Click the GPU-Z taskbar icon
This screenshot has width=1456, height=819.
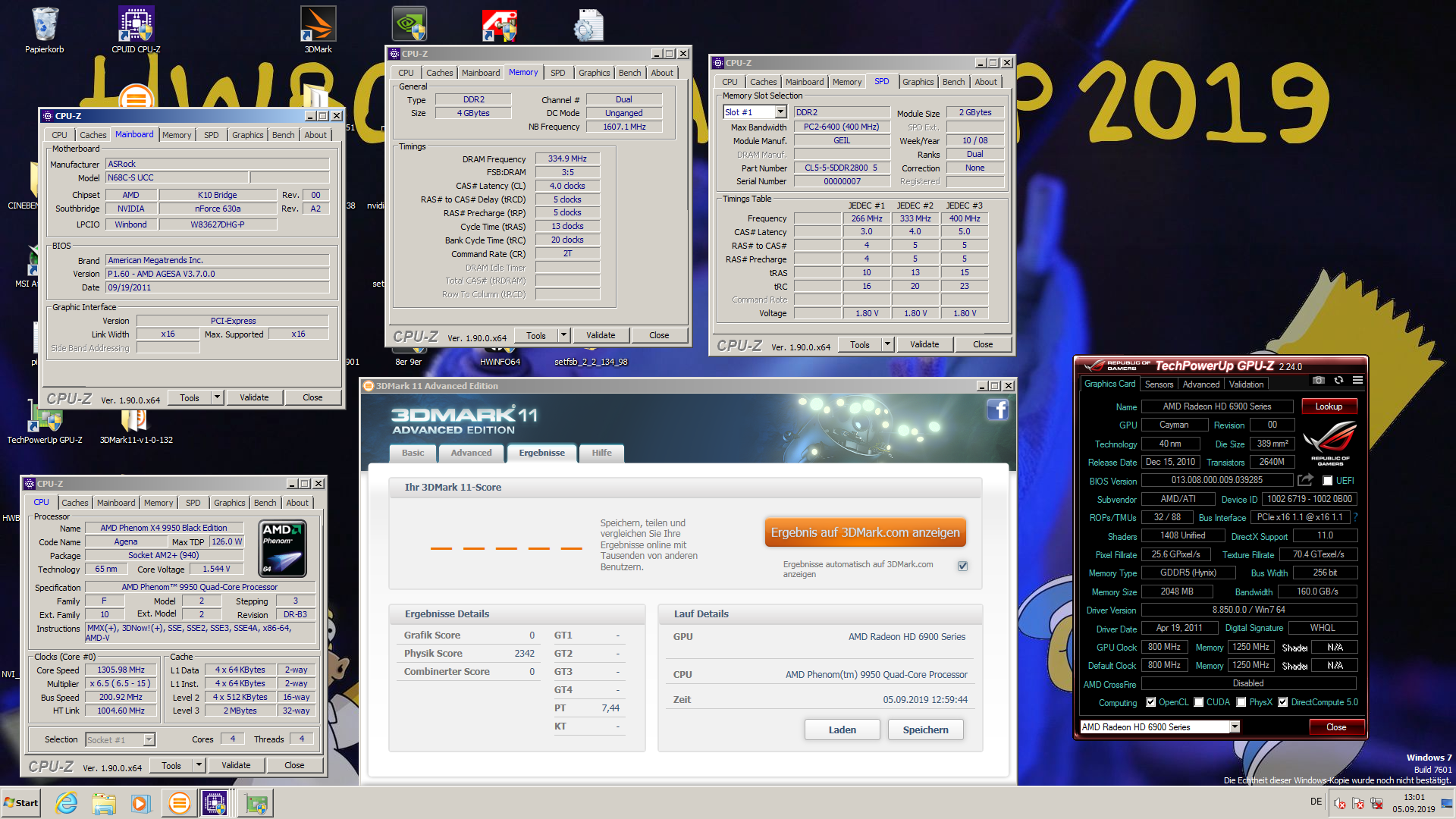tap(256, 803)
